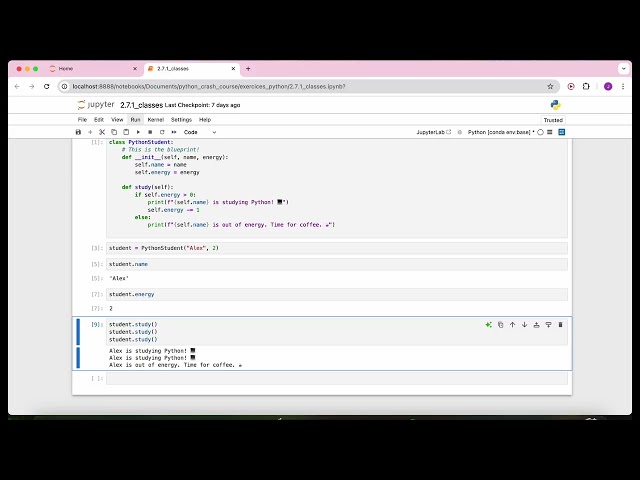Click the Jupyter logo
This screenshot has width=640, height=480.
pos(96,105)
